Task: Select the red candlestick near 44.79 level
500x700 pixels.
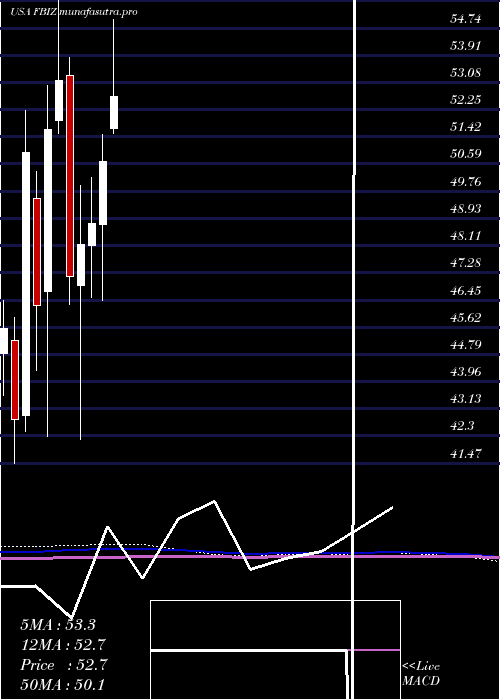Action: click(15, 380)
